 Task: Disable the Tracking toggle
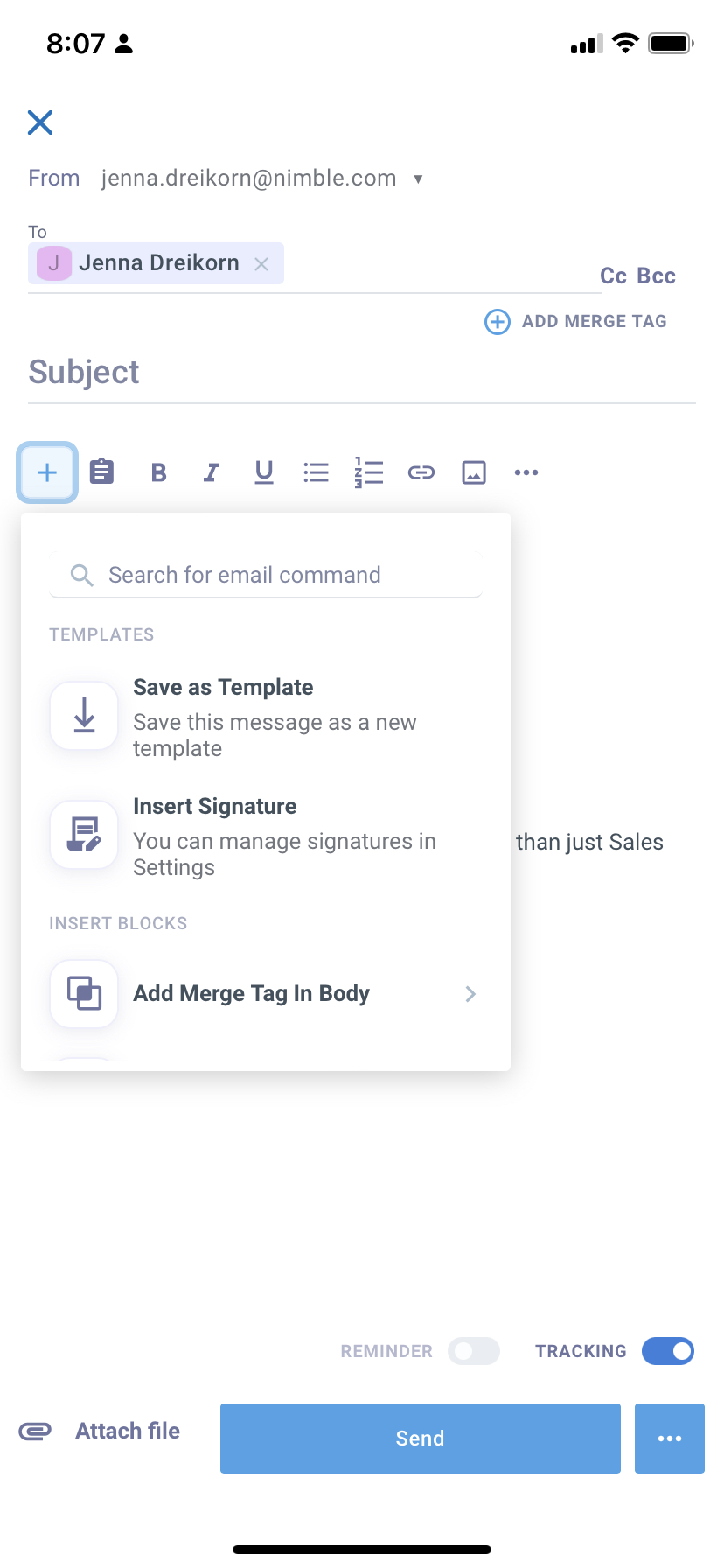click(x=668, y=1351)
